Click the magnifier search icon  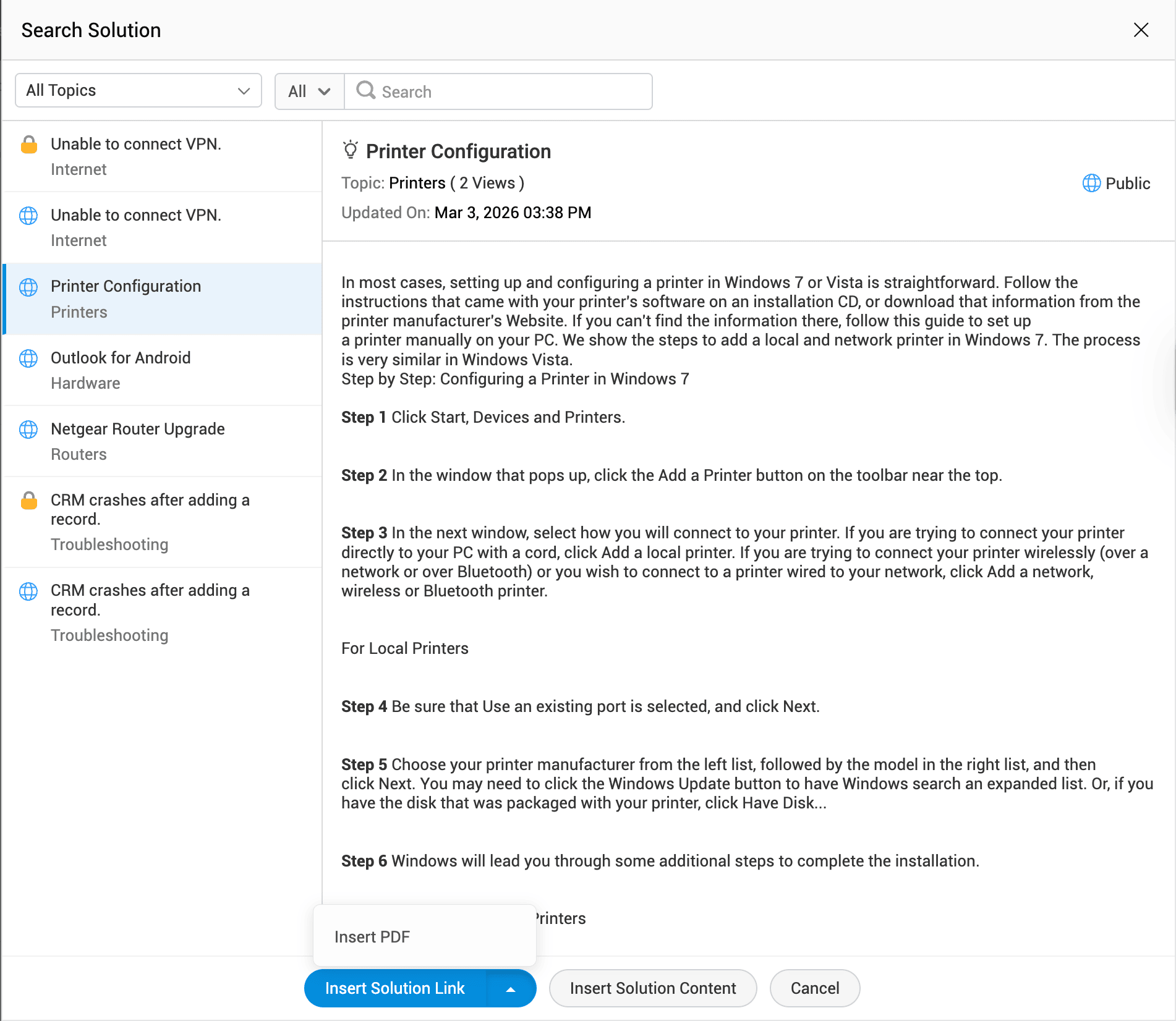(x=365, y=90)
